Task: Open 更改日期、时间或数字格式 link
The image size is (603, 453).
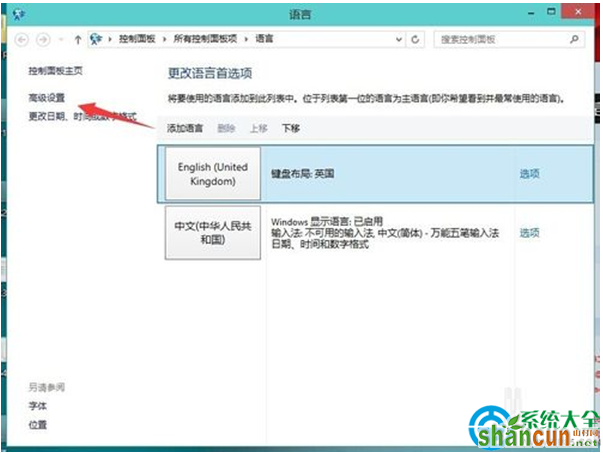Action: (83, 116)
